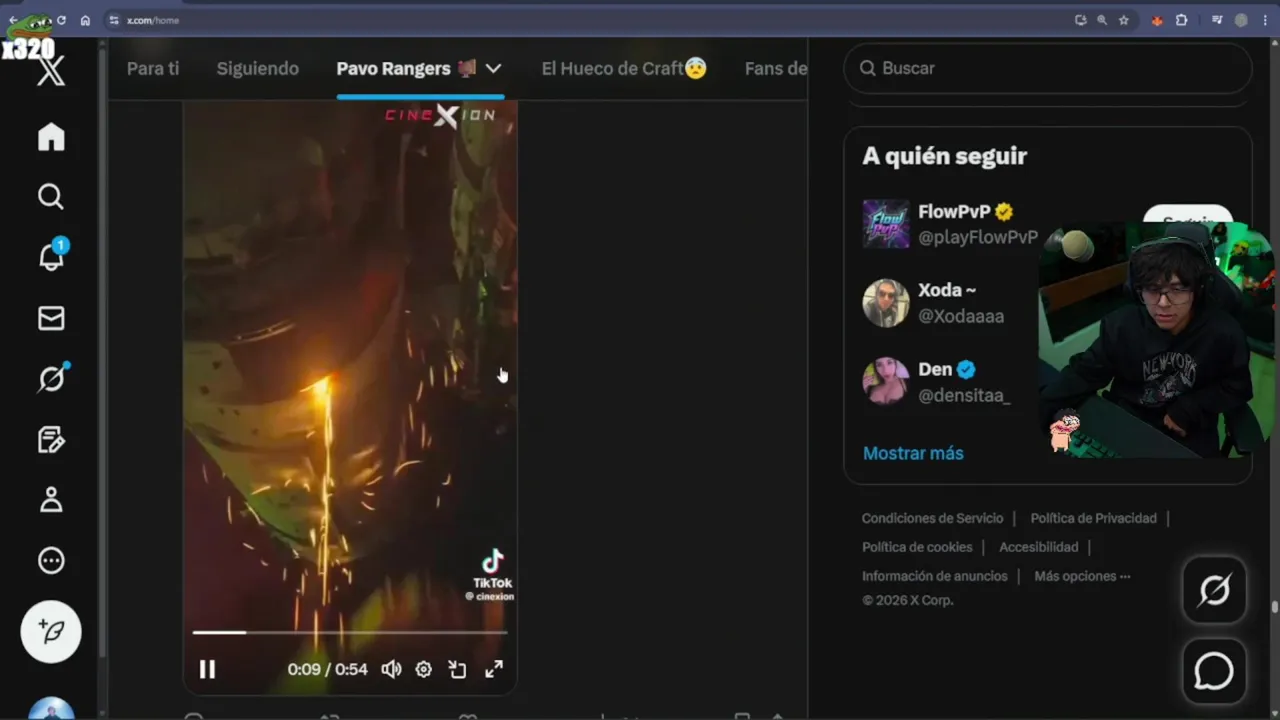Switch to the Fans de tab
This screenshot has height=720, width=1280.
[x=776, y=68]
